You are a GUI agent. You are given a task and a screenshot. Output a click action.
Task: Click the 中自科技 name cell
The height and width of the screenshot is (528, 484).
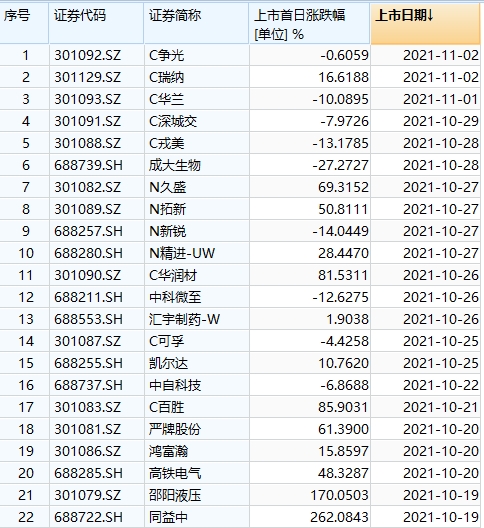(196, 385)
